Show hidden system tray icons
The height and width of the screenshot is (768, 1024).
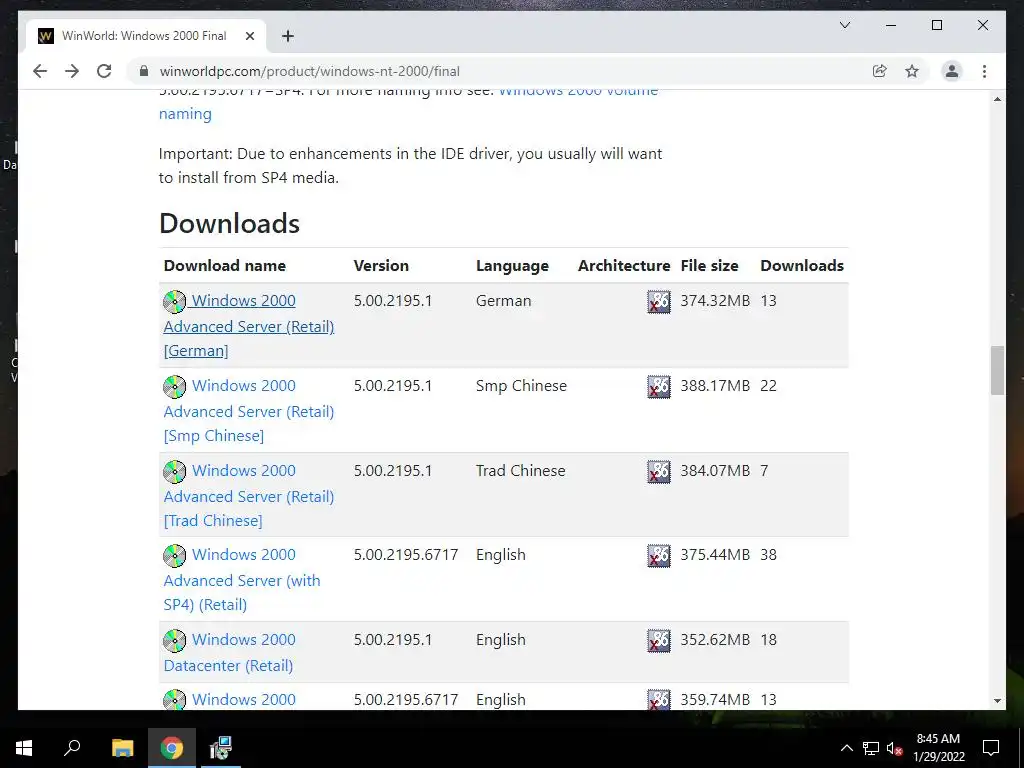846,748
